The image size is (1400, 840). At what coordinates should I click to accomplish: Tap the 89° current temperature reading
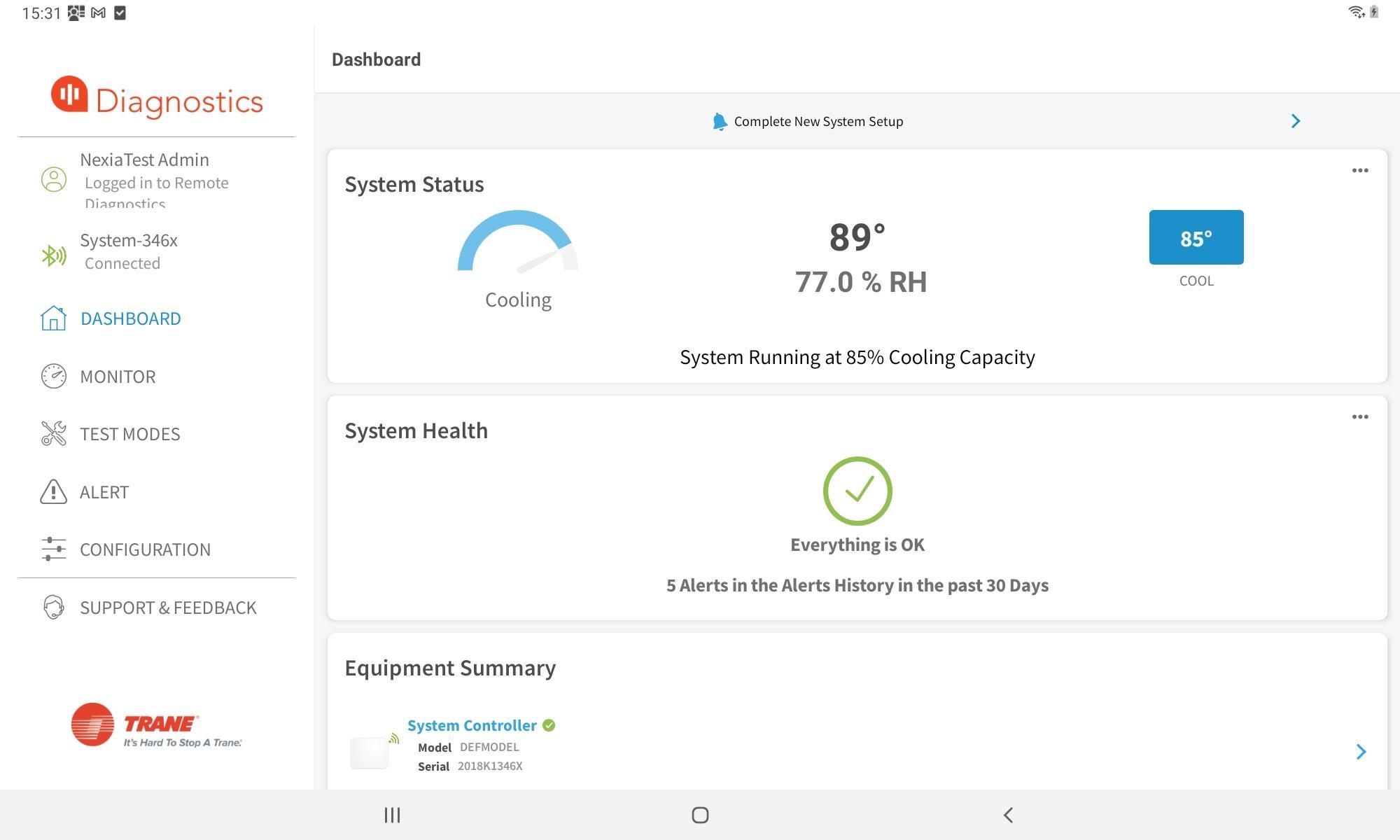click(857, 237)
